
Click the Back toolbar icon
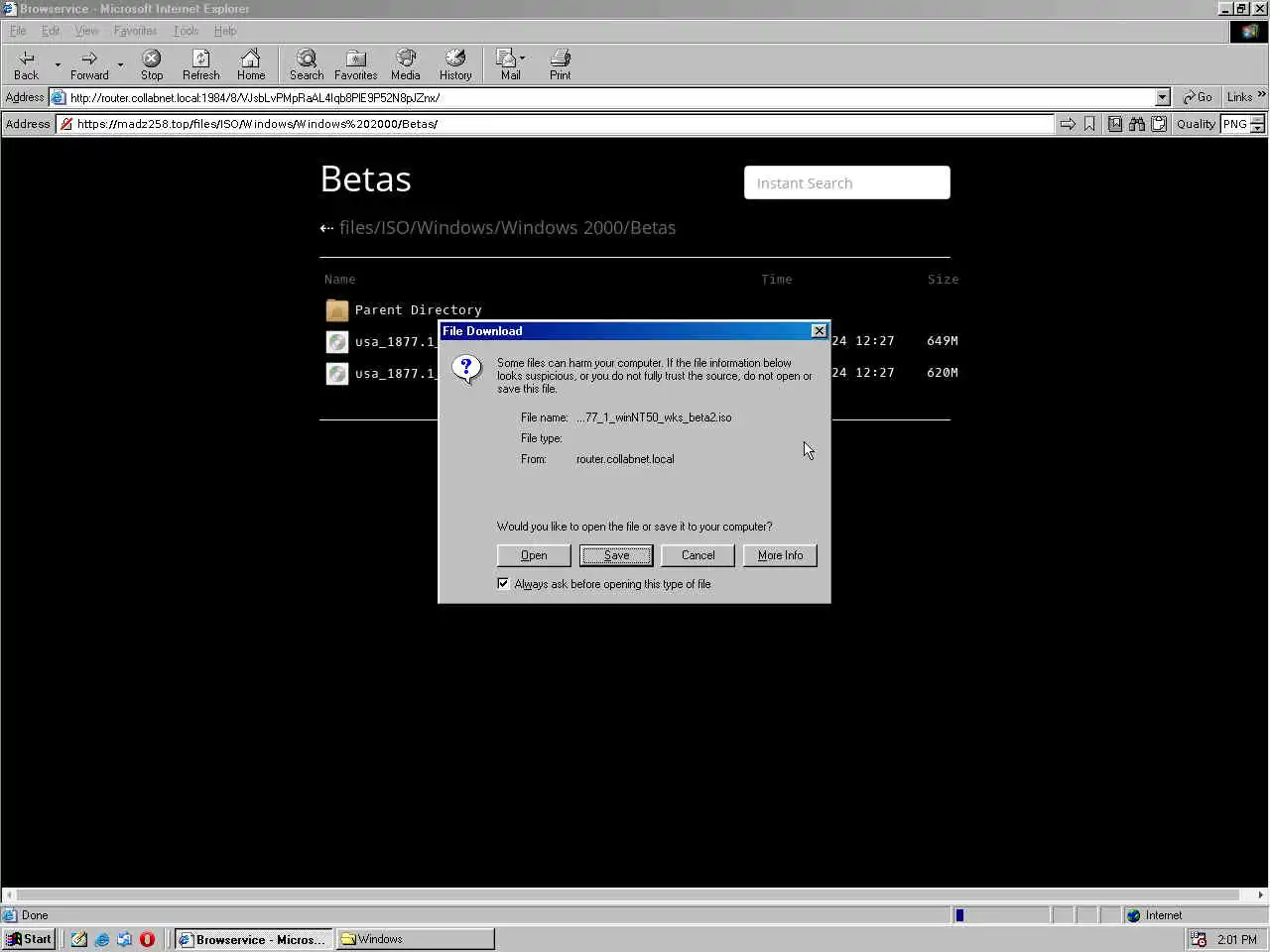click(27, 59)
